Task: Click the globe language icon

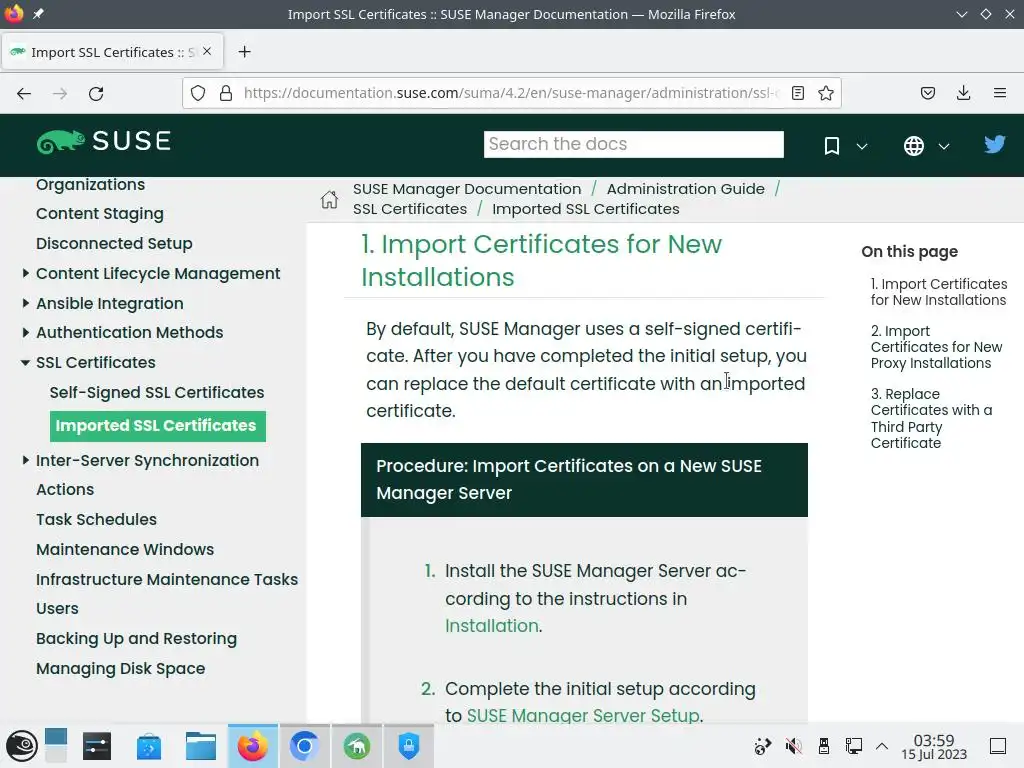Action: coord(914,146)
